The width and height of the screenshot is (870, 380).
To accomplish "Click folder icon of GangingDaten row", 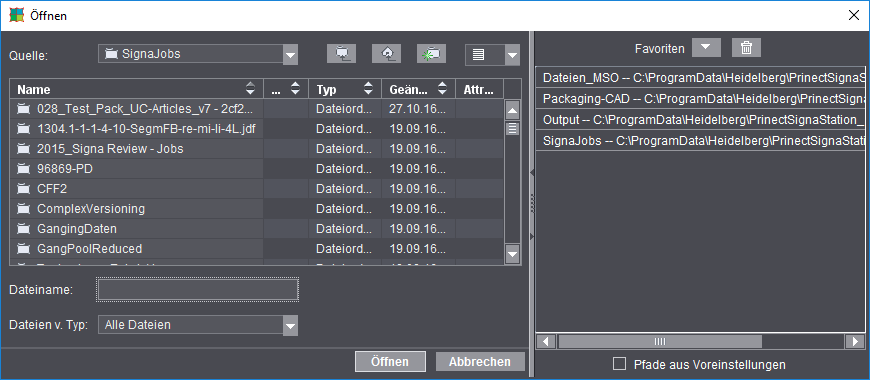I will [23, 229].
